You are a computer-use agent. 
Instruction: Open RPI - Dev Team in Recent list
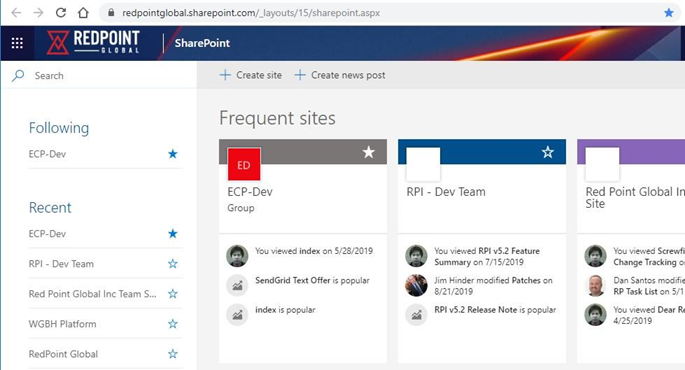(x=61, y=264)
